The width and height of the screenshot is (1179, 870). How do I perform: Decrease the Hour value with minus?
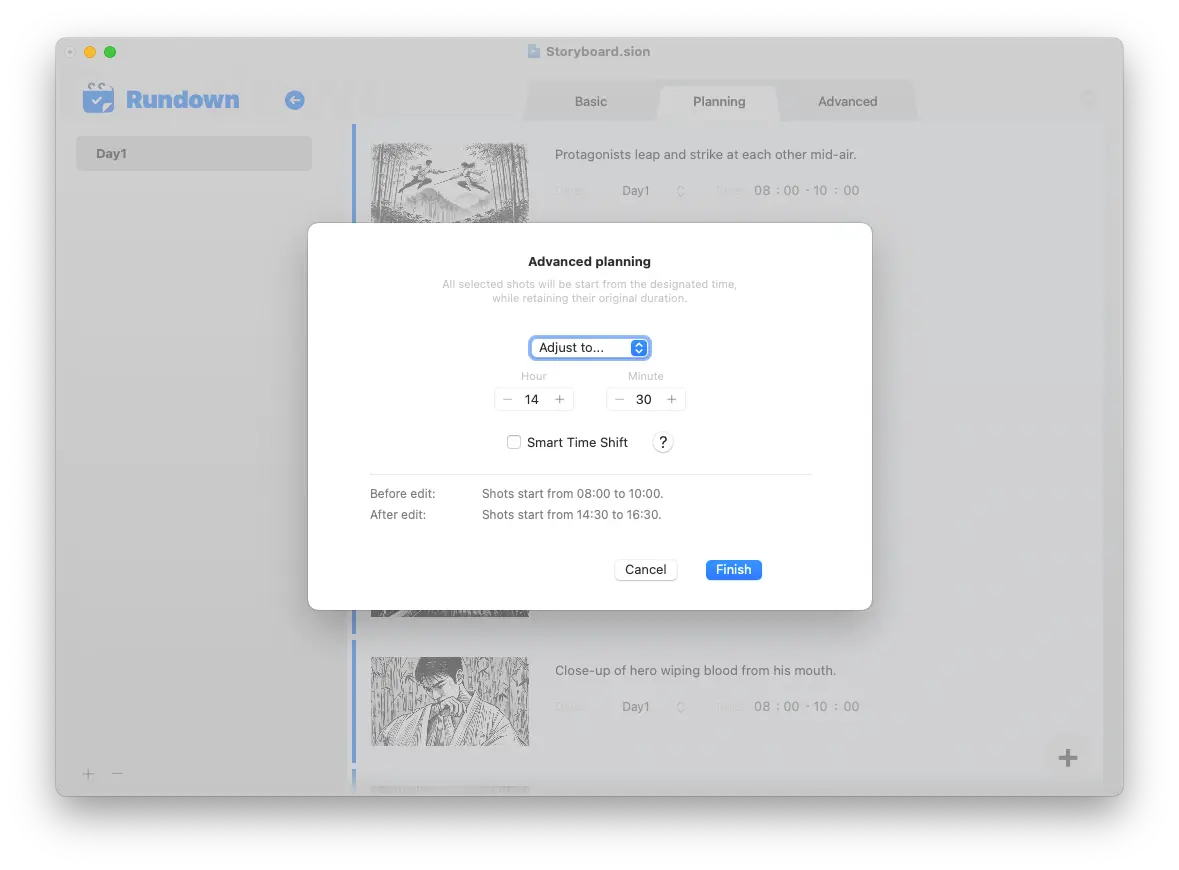pyautogui.click(x=507, y=399)
